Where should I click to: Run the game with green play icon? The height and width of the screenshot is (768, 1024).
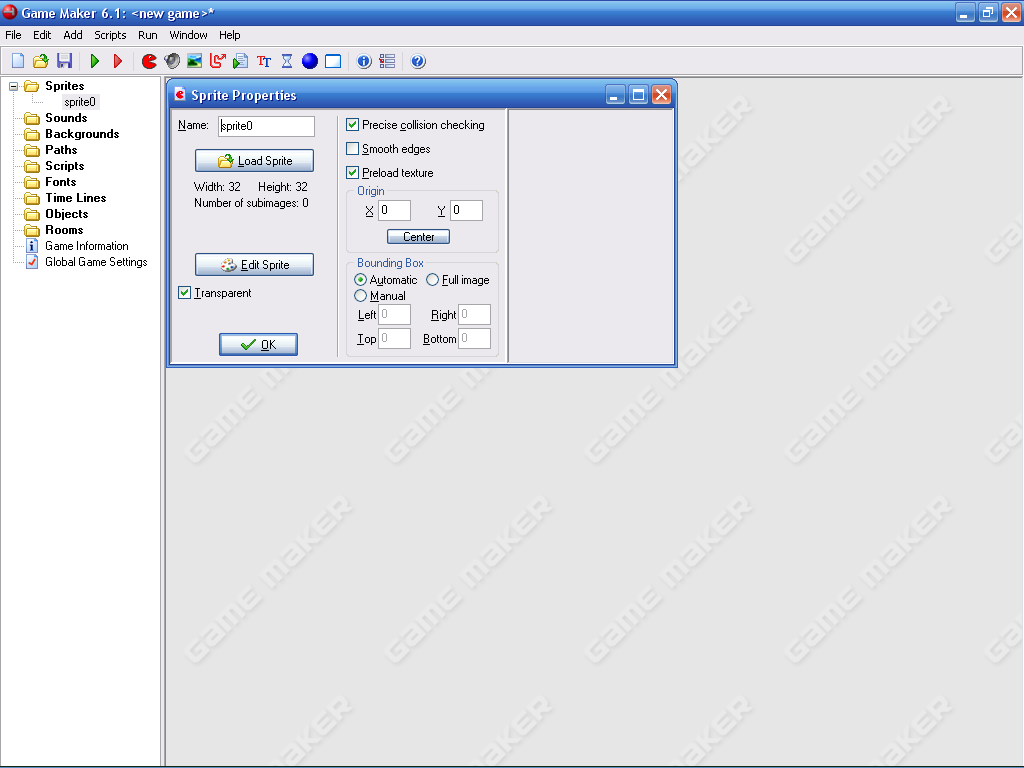[x=95, y=61]
